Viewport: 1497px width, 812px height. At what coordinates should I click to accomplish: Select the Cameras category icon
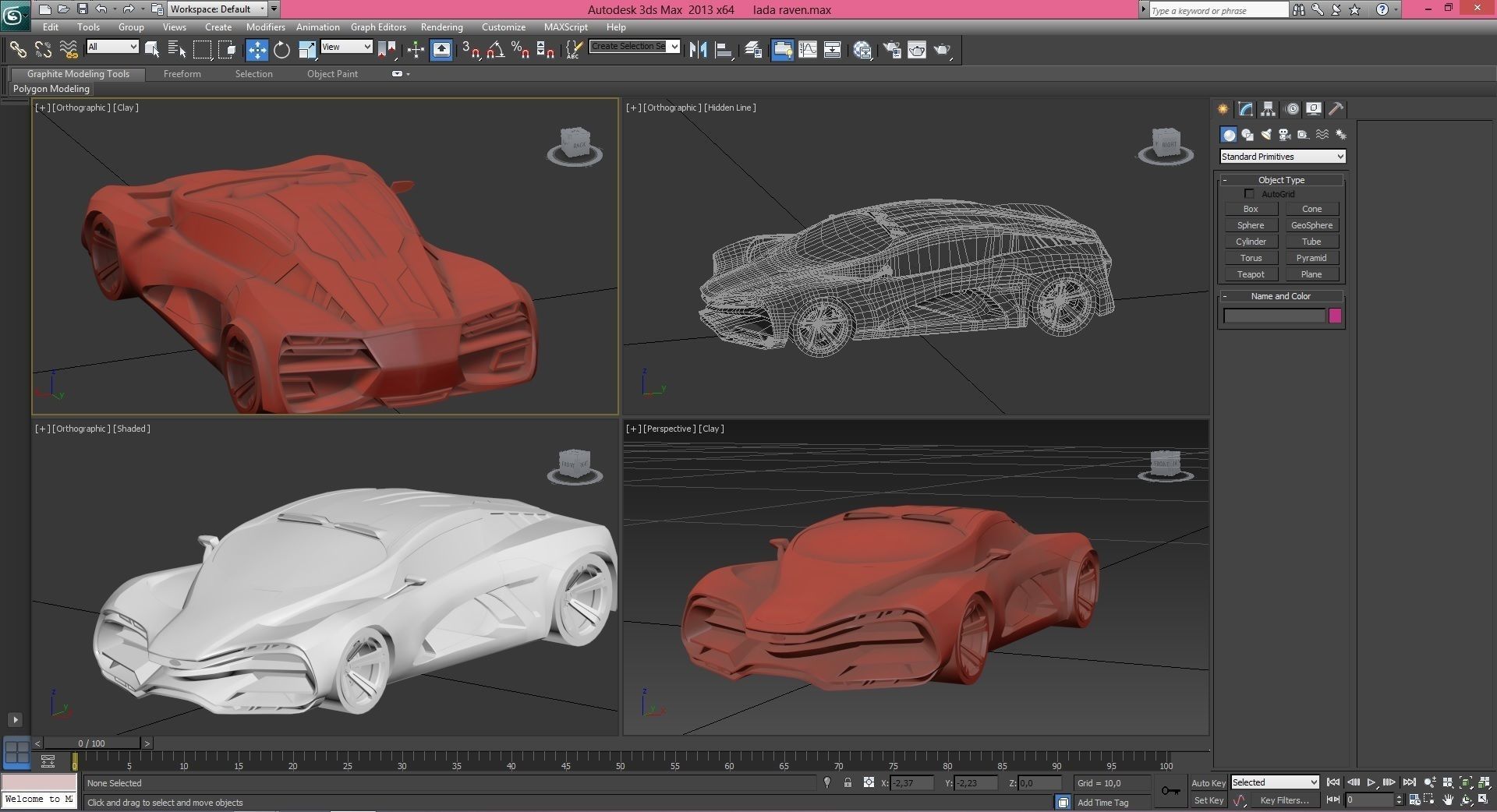[1284, 135]
